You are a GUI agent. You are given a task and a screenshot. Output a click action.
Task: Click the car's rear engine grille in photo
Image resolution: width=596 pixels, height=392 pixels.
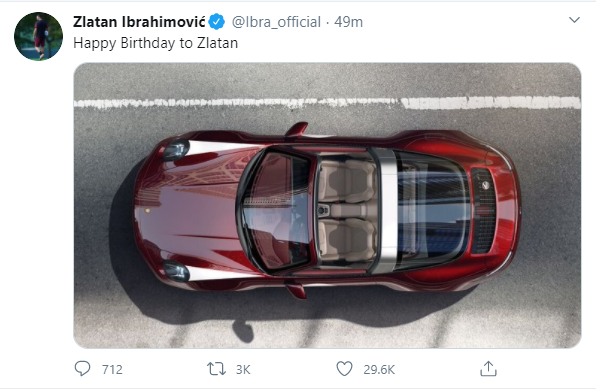(484, 211)
